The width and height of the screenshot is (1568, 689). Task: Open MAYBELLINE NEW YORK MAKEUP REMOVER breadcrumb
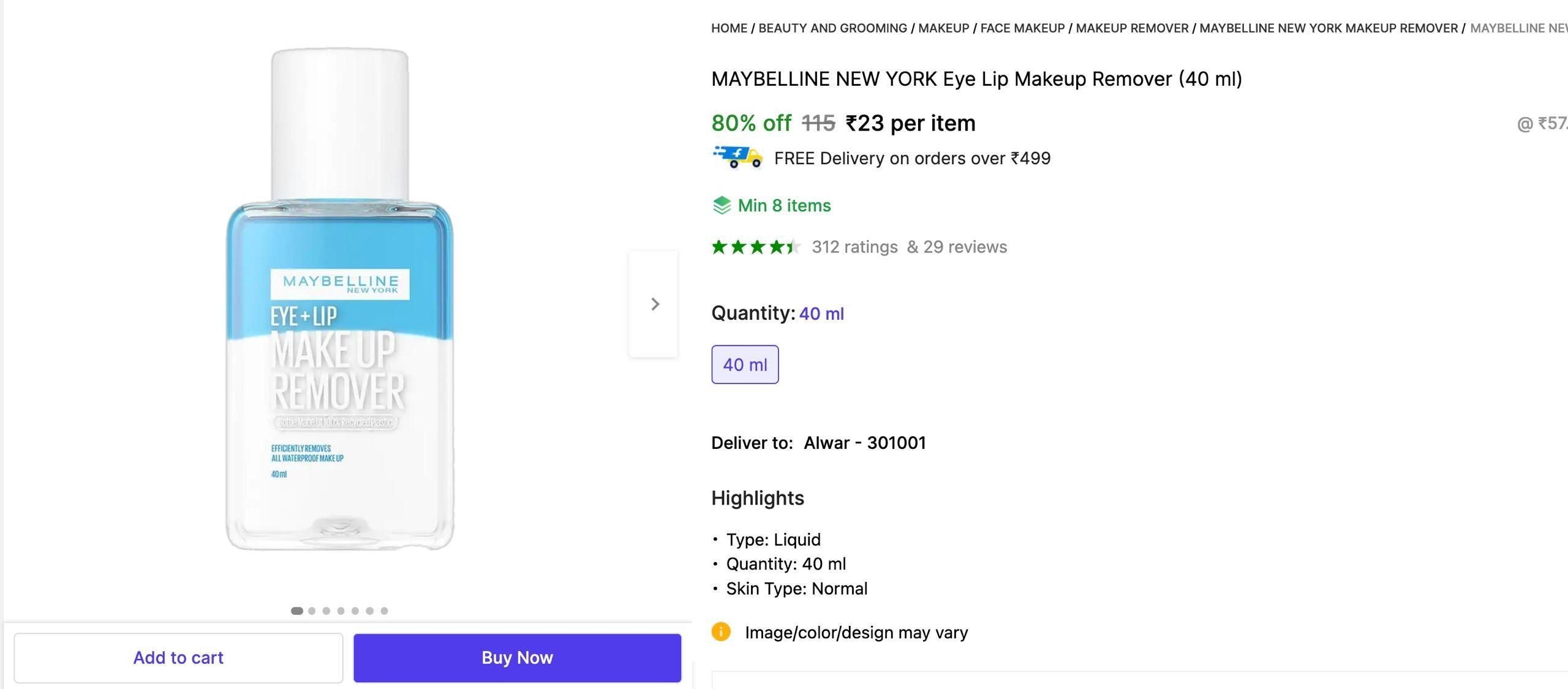(1329, 28)
